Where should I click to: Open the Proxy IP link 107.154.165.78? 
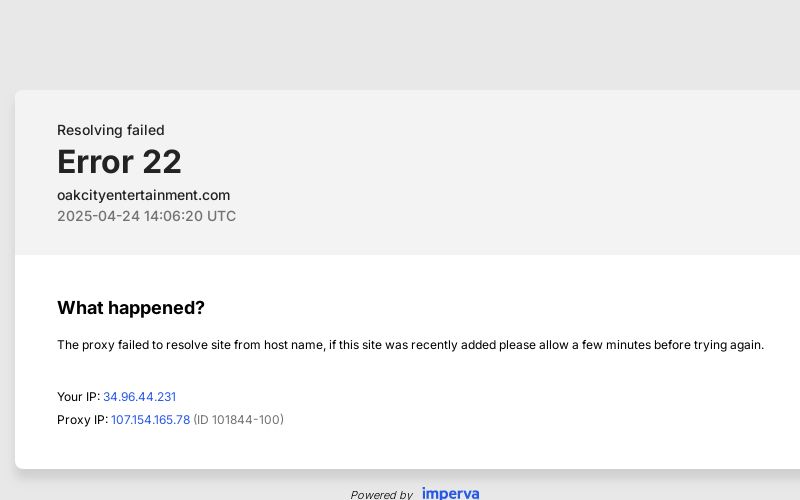[x=150, y=420]
